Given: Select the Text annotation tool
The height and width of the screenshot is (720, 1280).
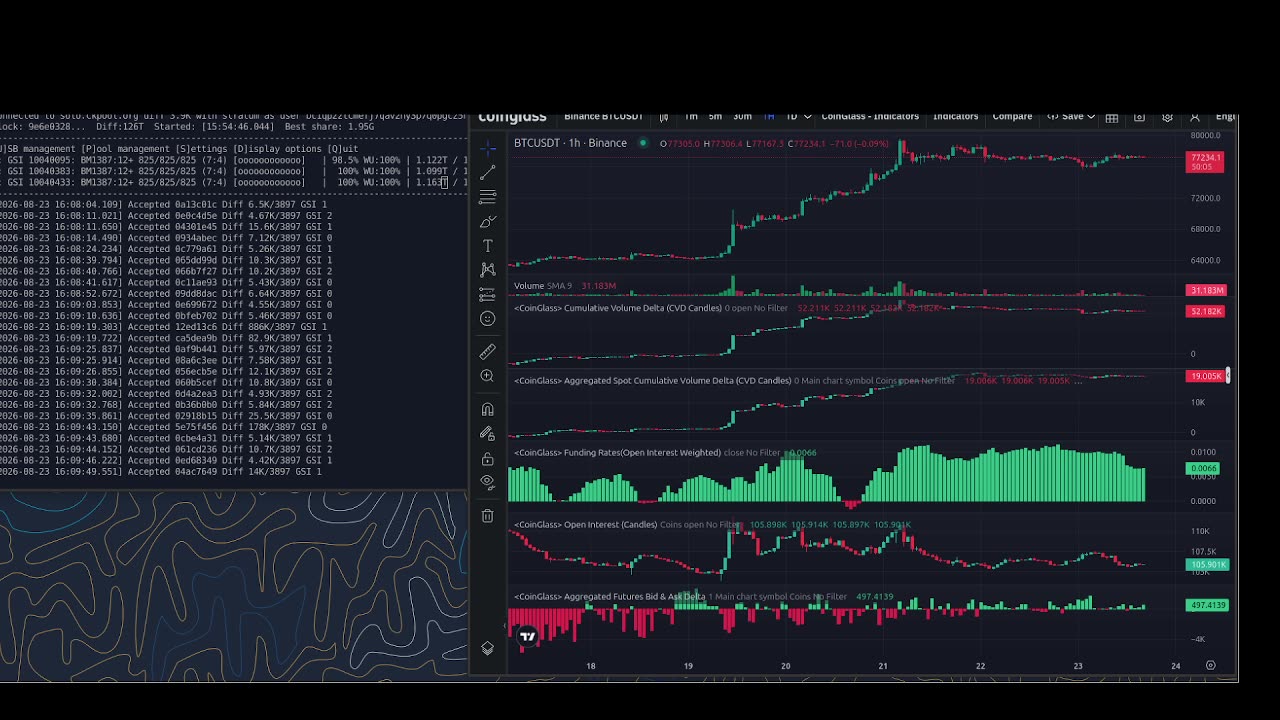Looking at the screenshot, I should pyautogui.click(x=487, y=245).
